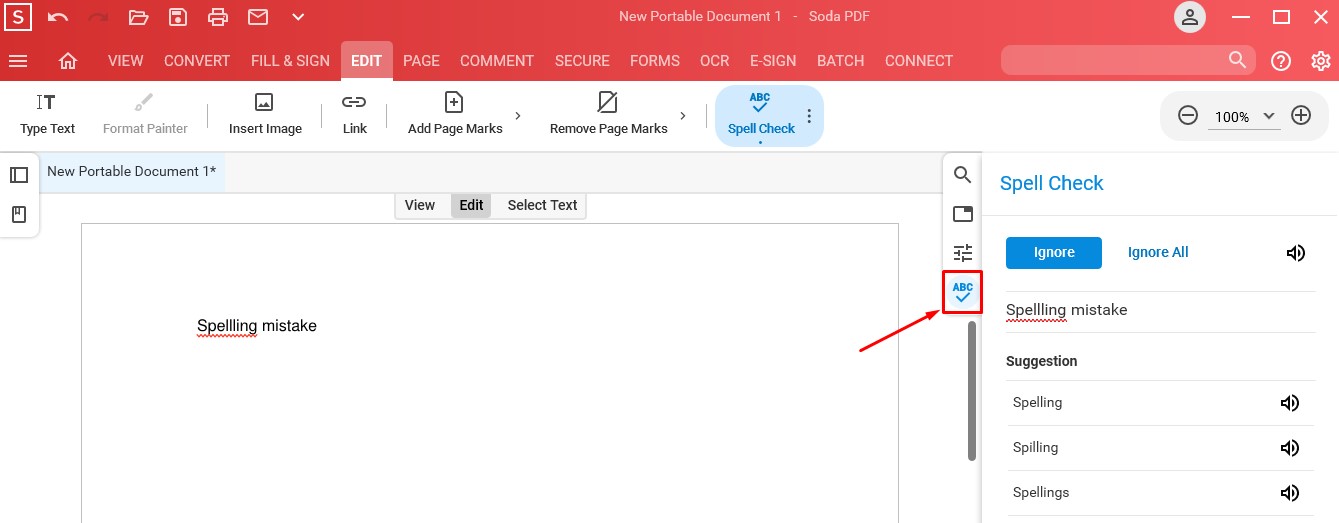Viewport: 1339px width, 523px height.
Task: Open Help question mark icon
Action: click(1281, 61)
